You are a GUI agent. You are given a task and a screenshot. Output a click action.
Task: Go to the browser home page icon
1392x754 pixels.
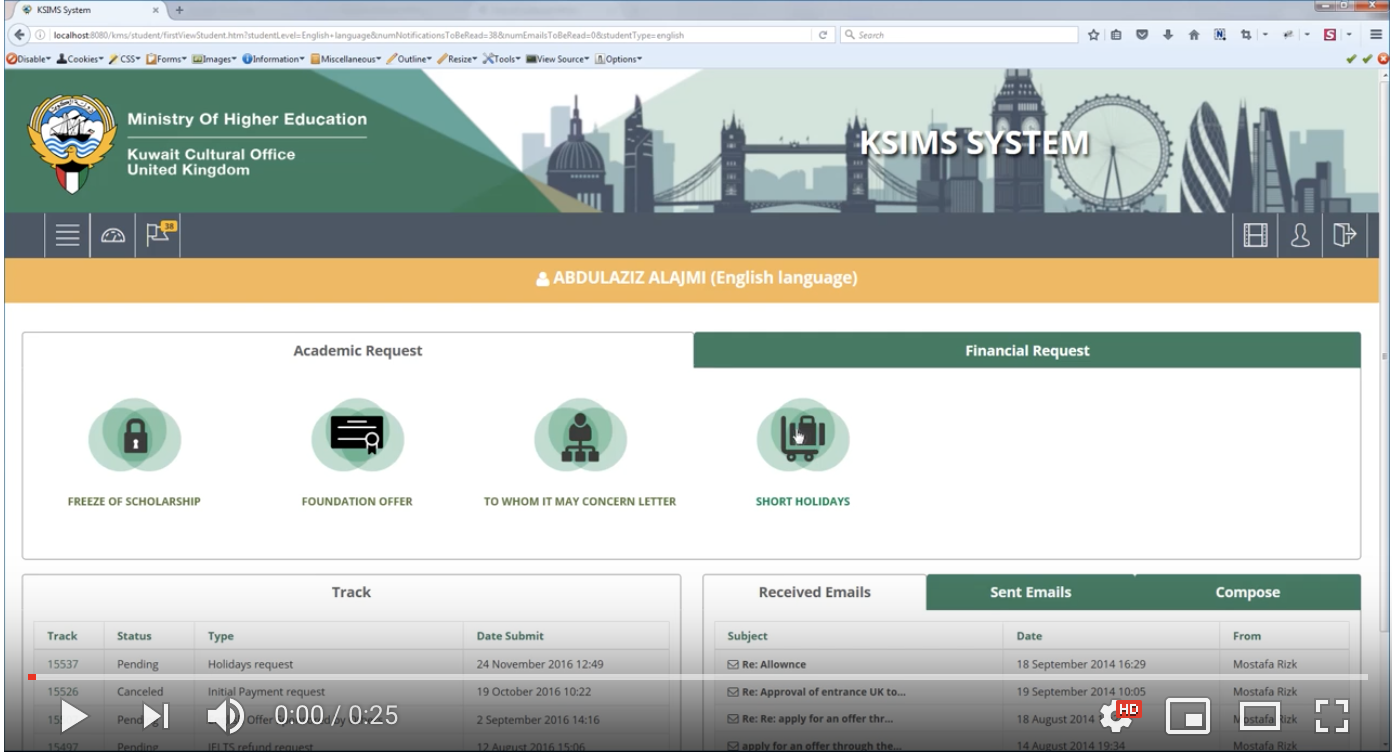(1194, 35)
